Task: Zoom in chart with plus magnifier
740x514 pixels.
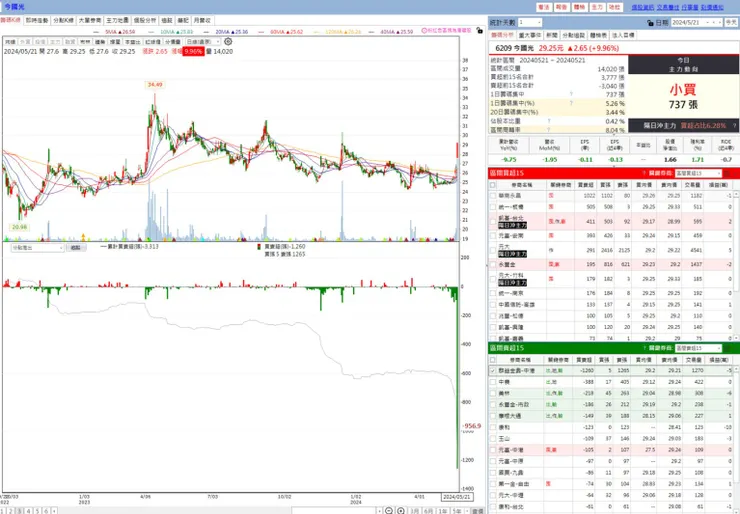Action: click(401, 510)
